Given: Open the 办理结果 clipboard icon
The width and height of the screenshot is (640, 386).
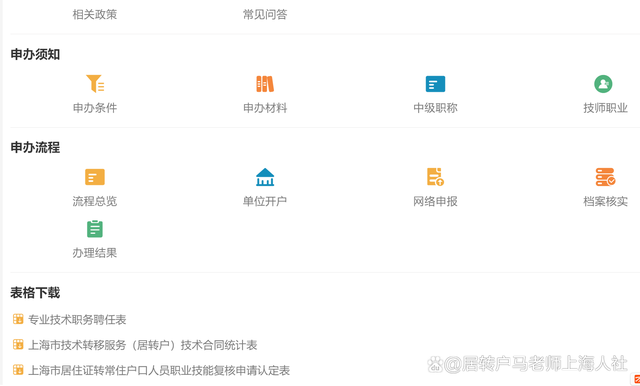Looking at the screenshot, I should pos(95,229).
